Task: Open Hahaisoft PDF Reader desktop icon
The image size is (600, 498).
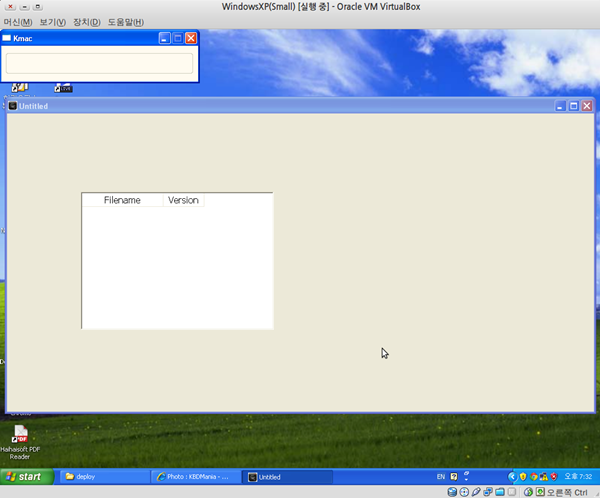Action: click(x=20, y=442)
